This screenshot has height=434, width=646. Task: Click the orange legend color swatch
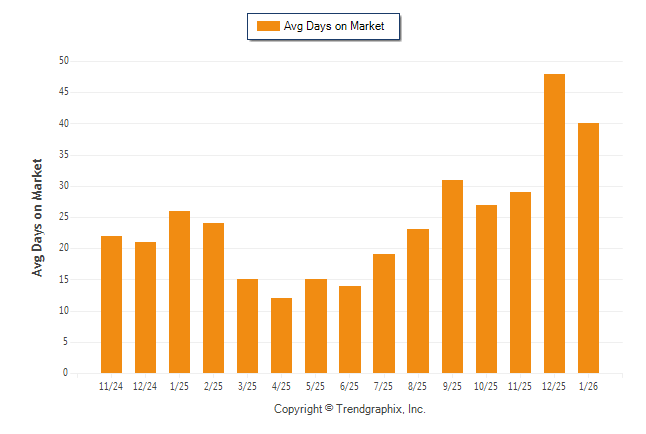pyautogui.click(x=268, y=26)
